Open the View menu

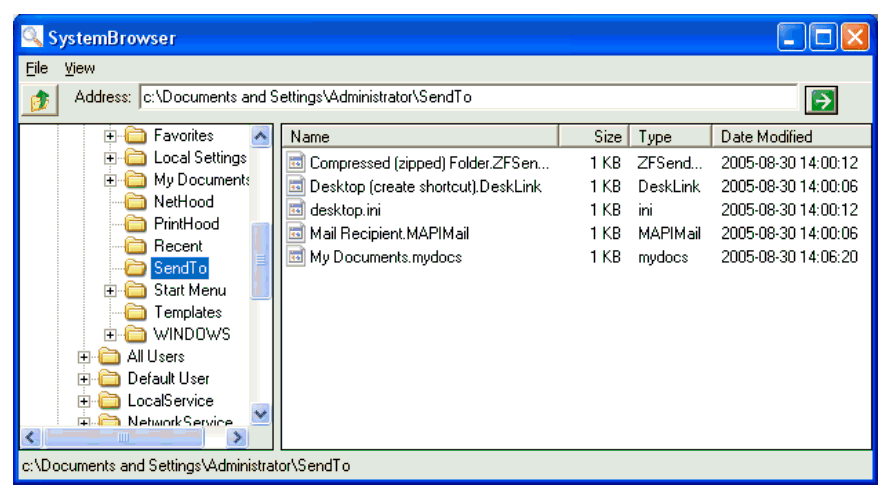point(80,68)
